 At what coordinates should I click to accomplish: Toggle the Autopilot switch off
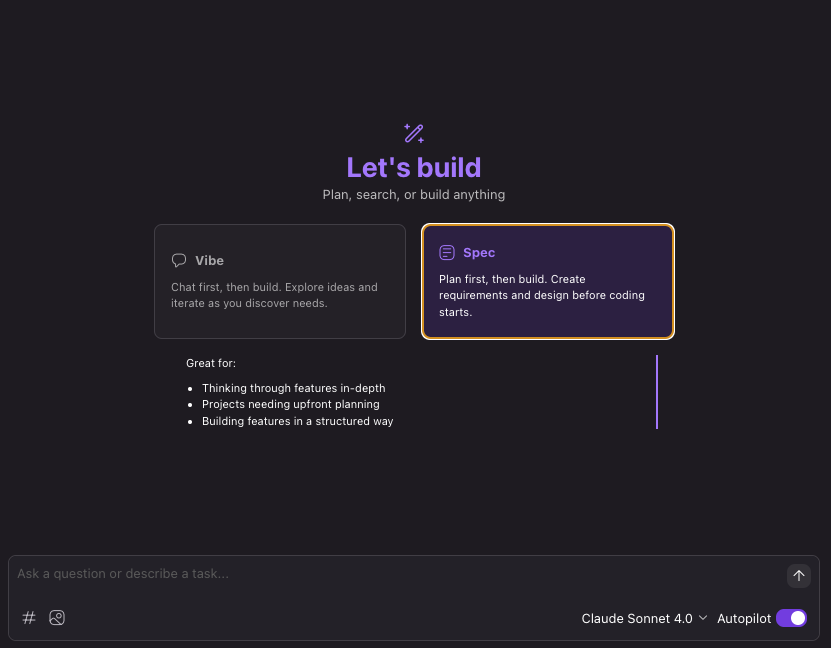click(x=791, y=618)
